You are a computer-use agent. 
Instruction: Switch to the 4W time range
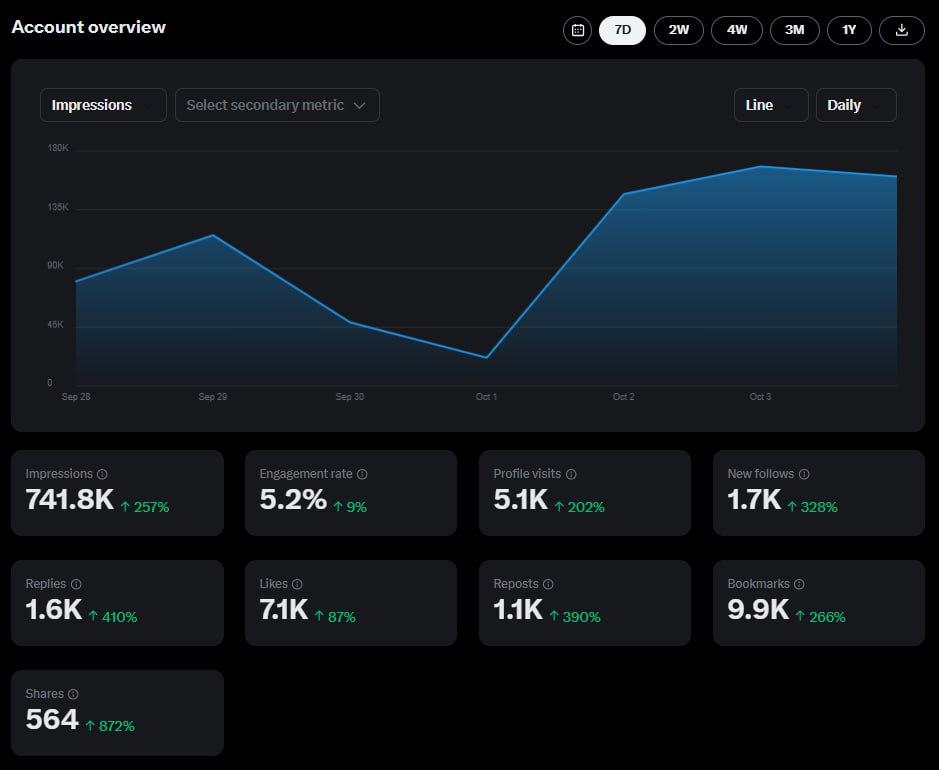pyautogui.click(x=737, y=30)
